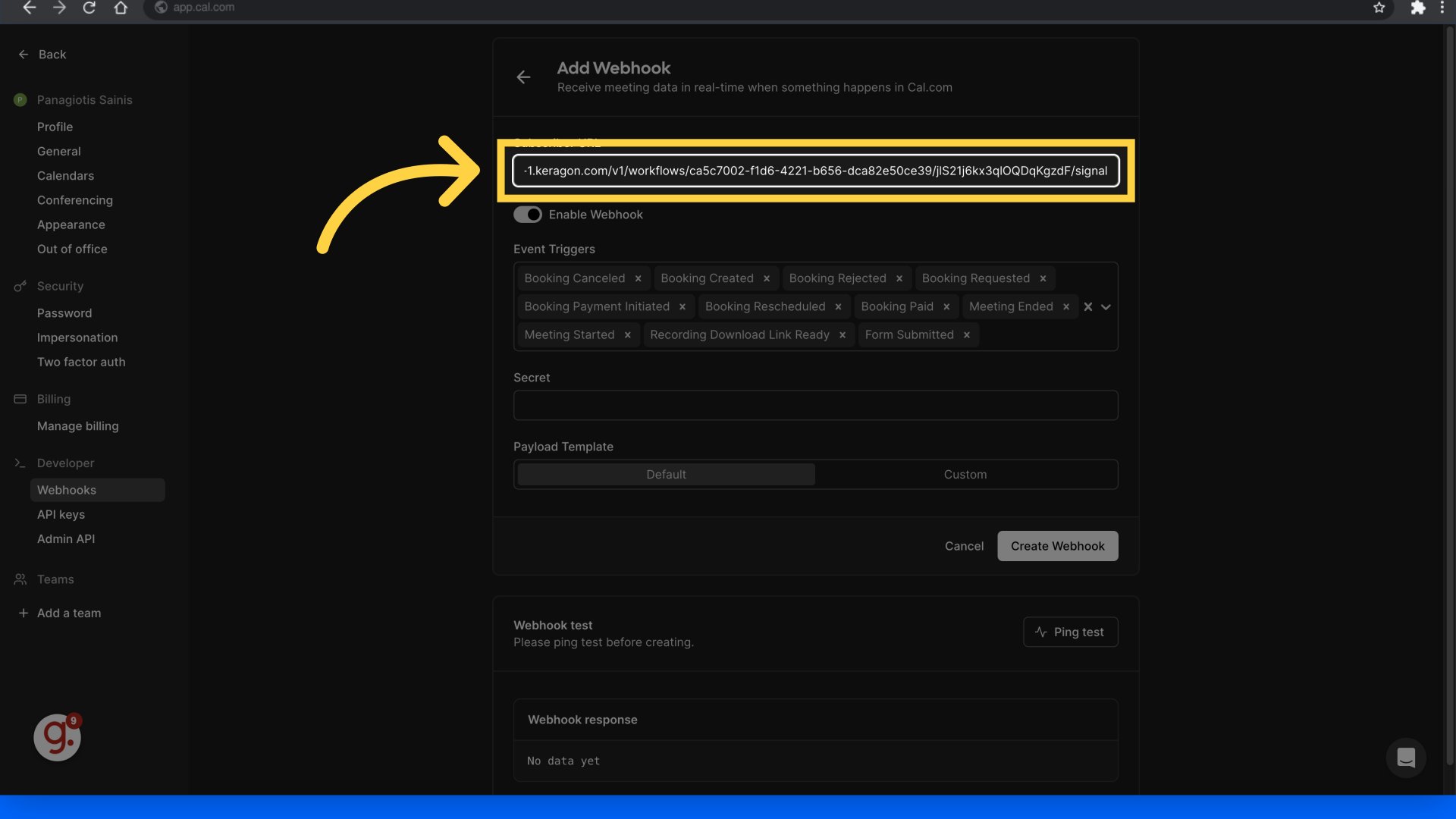
Task: Clear all event triggers
Action: coord(1087,306)
